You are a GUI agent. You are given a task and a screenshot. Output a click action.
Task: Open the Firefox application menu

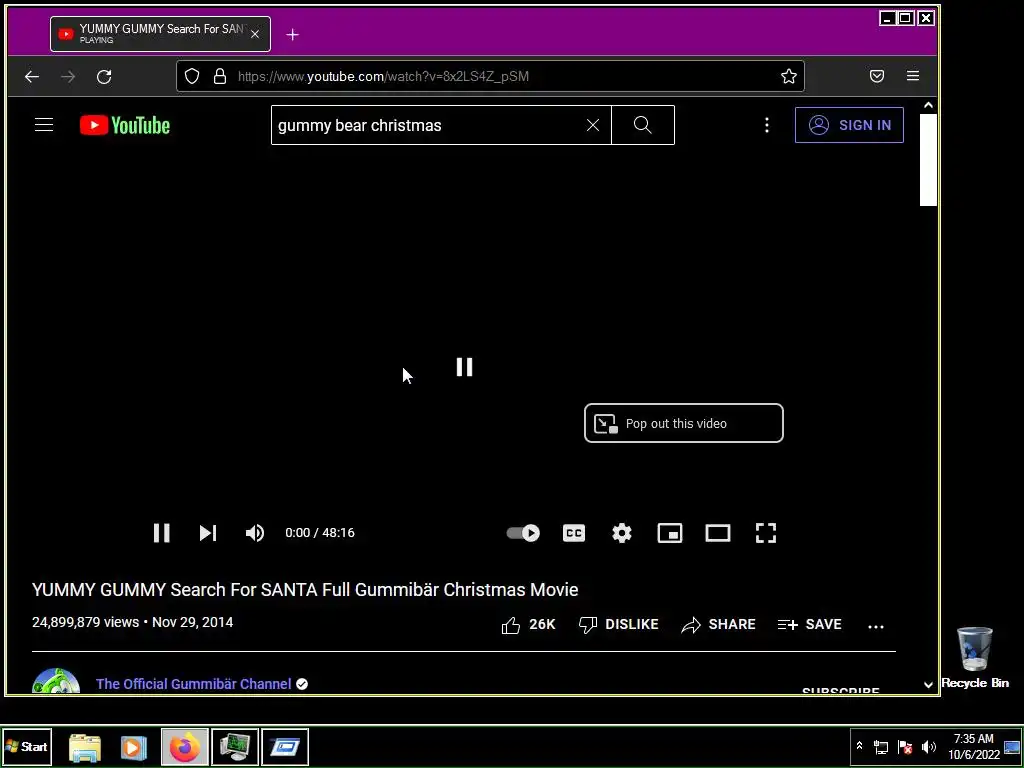coord(913,76)
